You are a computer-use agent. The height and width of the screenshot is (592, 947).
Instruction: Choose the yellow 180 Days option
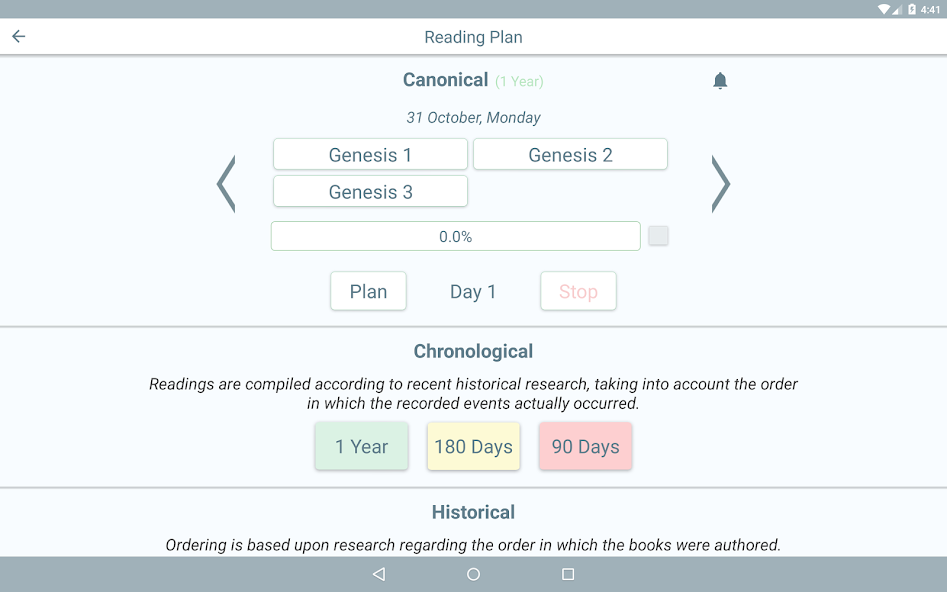click(x=474, y=446)
